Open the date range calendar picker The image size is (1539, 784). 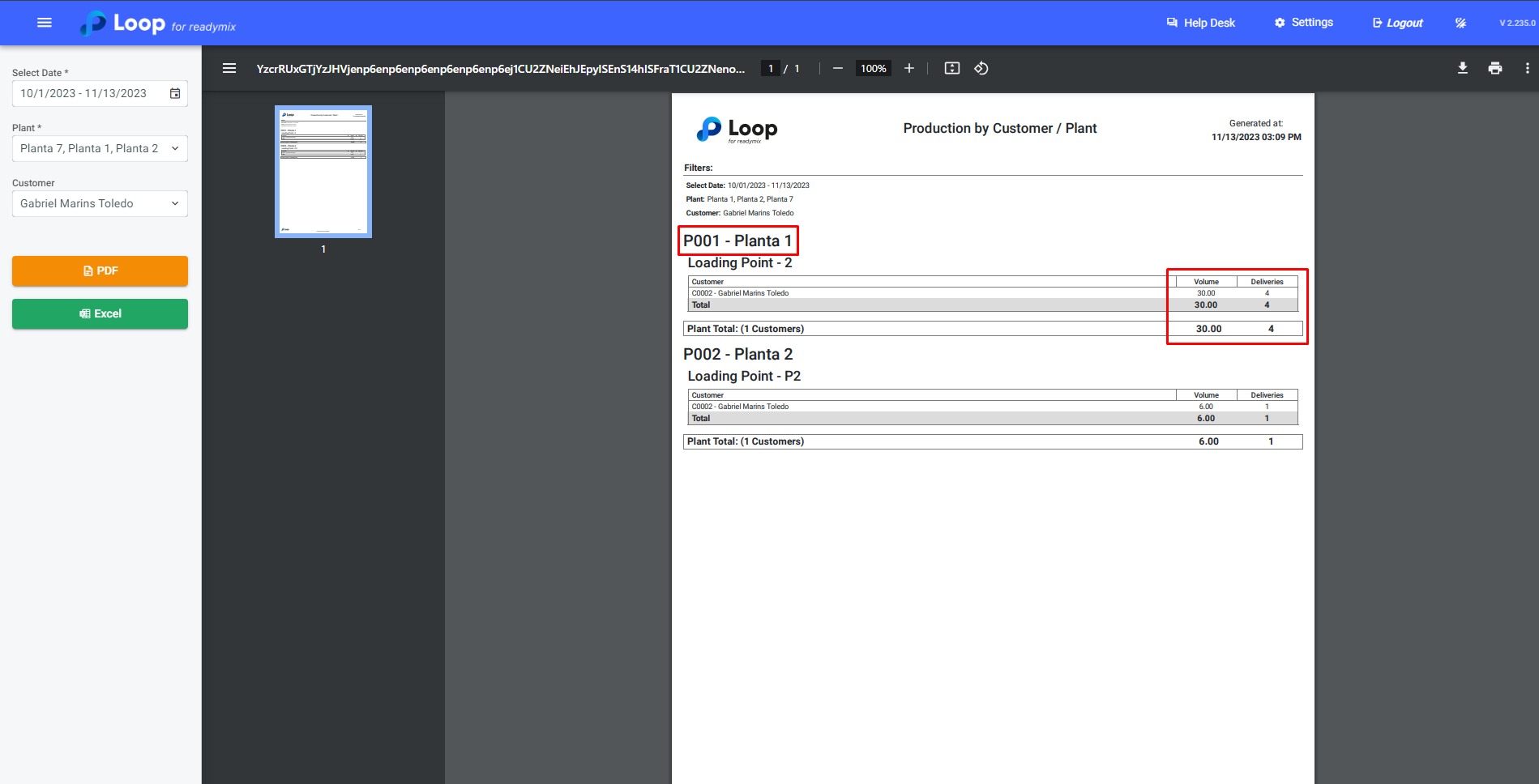click(x=175, y=93)
